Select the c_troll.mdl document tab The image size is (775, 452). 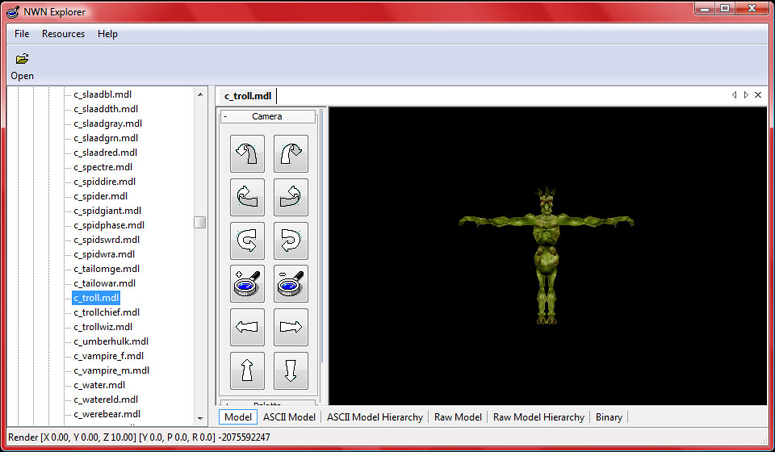point(248,96)
